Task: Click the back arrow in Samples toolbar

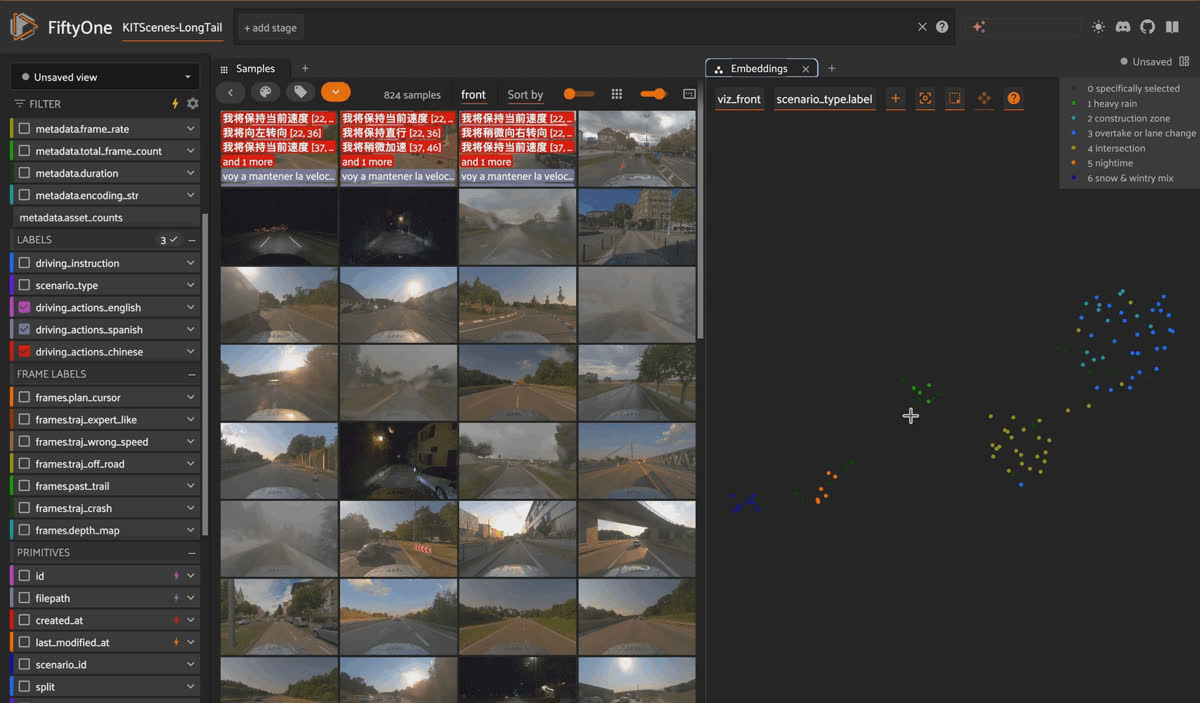Action: tap(230, 93)
